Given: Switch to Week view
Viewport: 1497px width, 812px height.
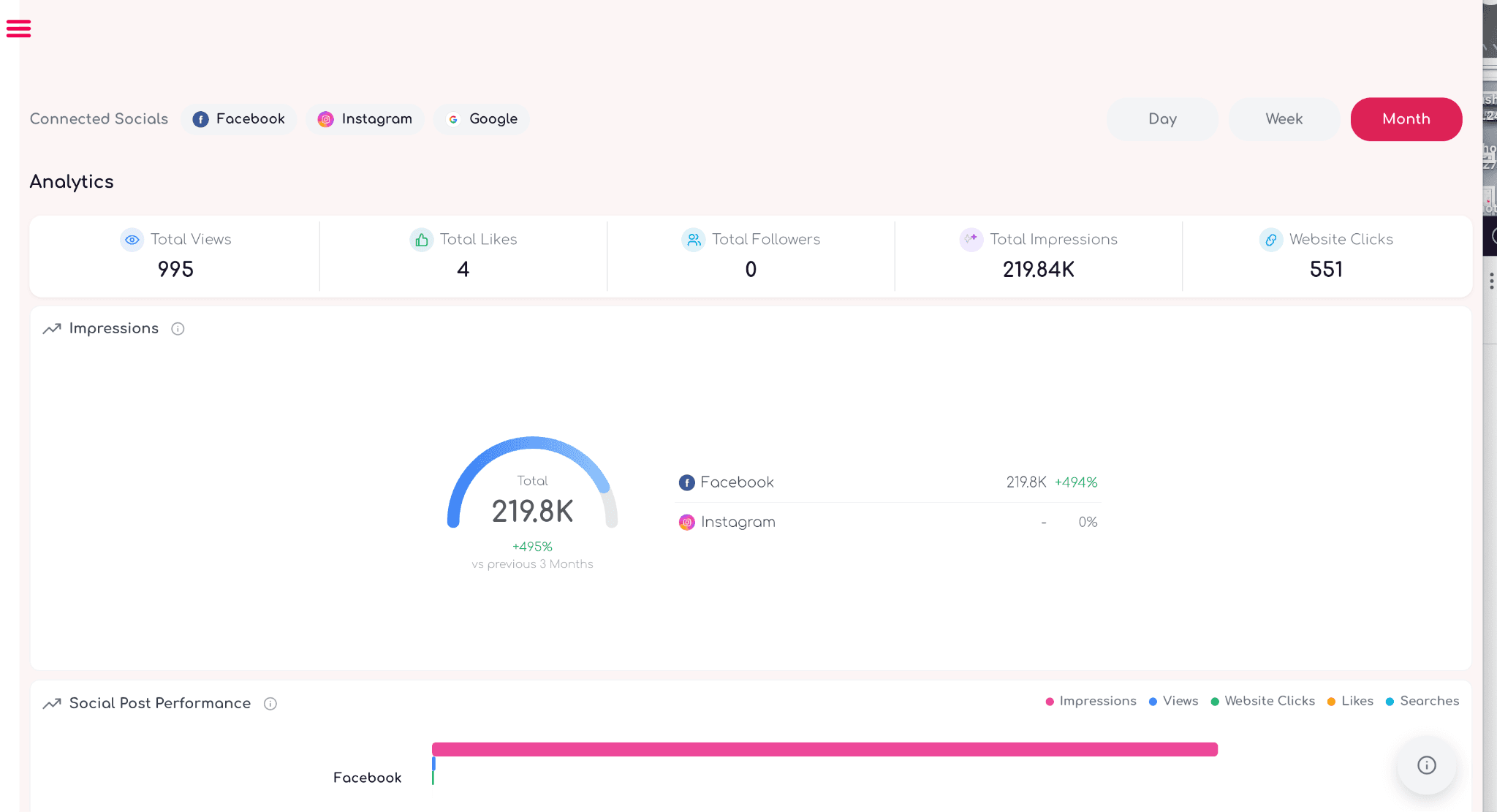Looking at the screenshot, I should 1284,119.
